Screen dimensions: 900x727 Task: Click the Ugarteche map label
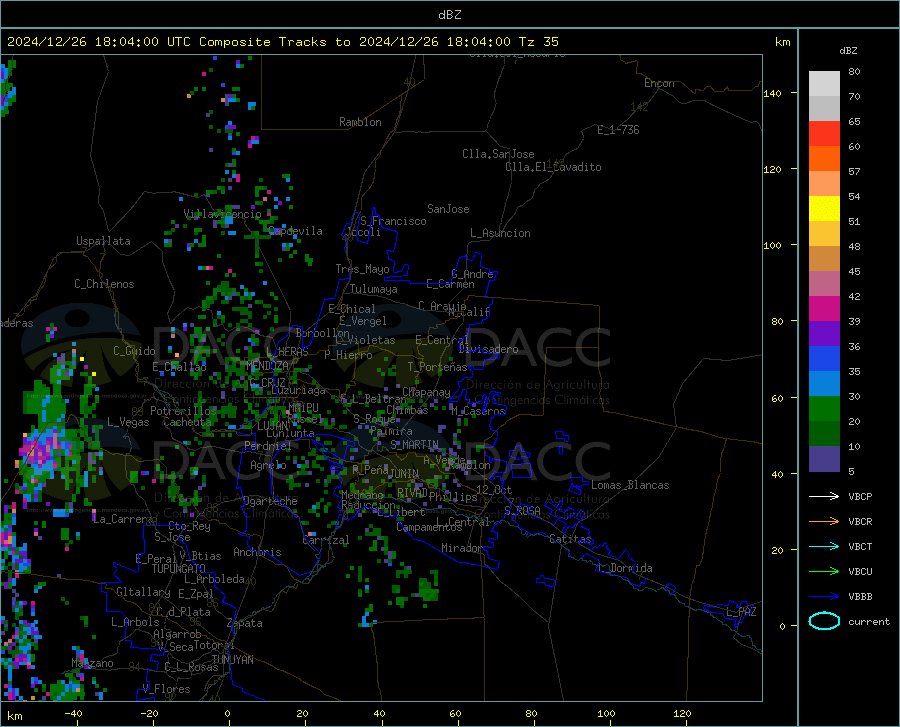(270, 501)
